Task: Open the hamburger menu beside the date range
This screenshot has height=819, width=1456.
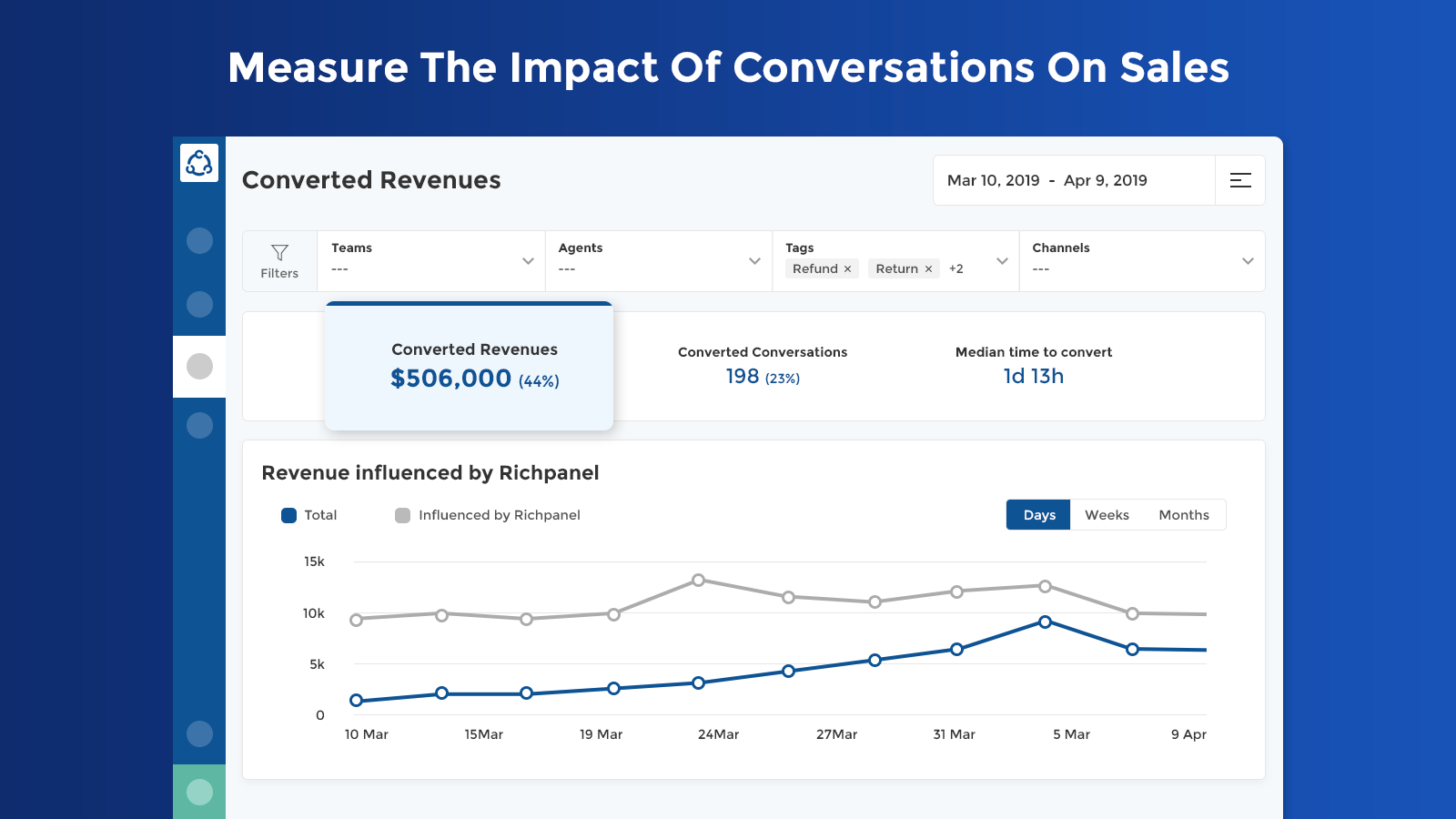Action: (x=1240, y=180)
